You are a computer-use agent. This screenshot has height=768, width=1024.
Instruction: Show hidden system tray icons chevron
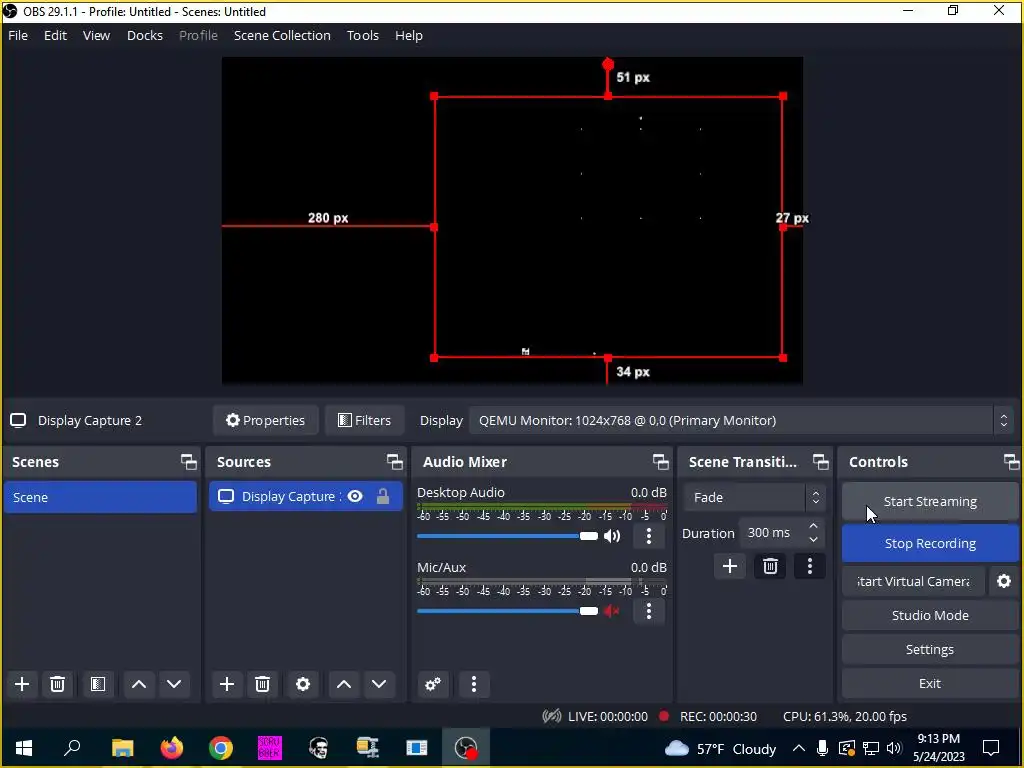798,748
